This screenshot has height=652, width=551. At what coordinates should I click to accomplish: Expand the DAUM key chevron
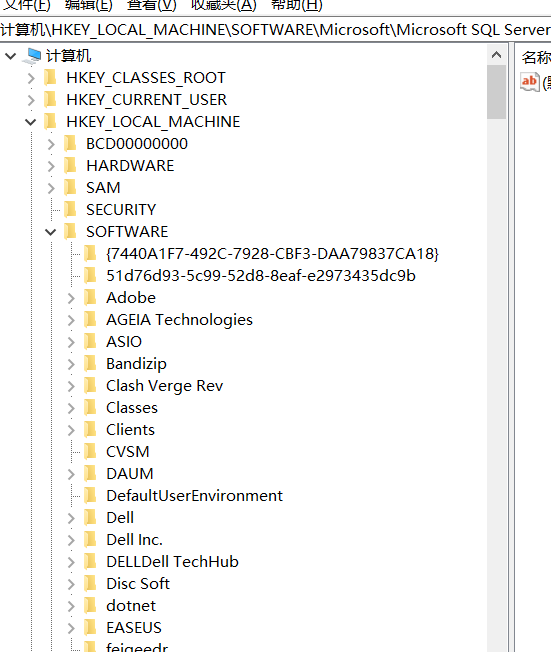coord(71,474)
